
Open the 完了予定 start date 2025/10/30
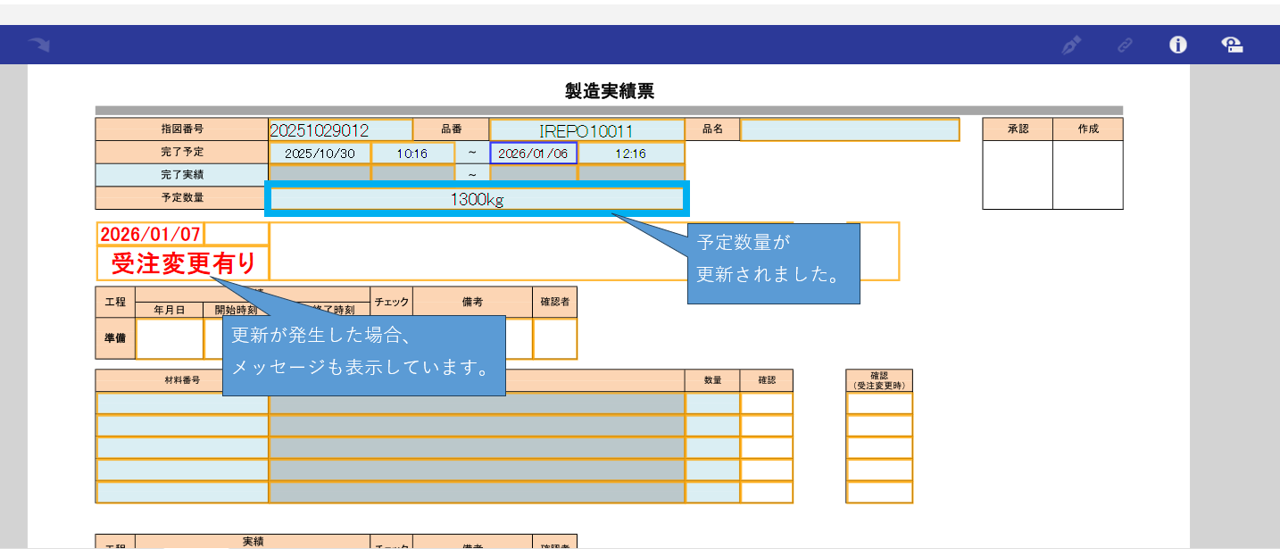(319, 153)
